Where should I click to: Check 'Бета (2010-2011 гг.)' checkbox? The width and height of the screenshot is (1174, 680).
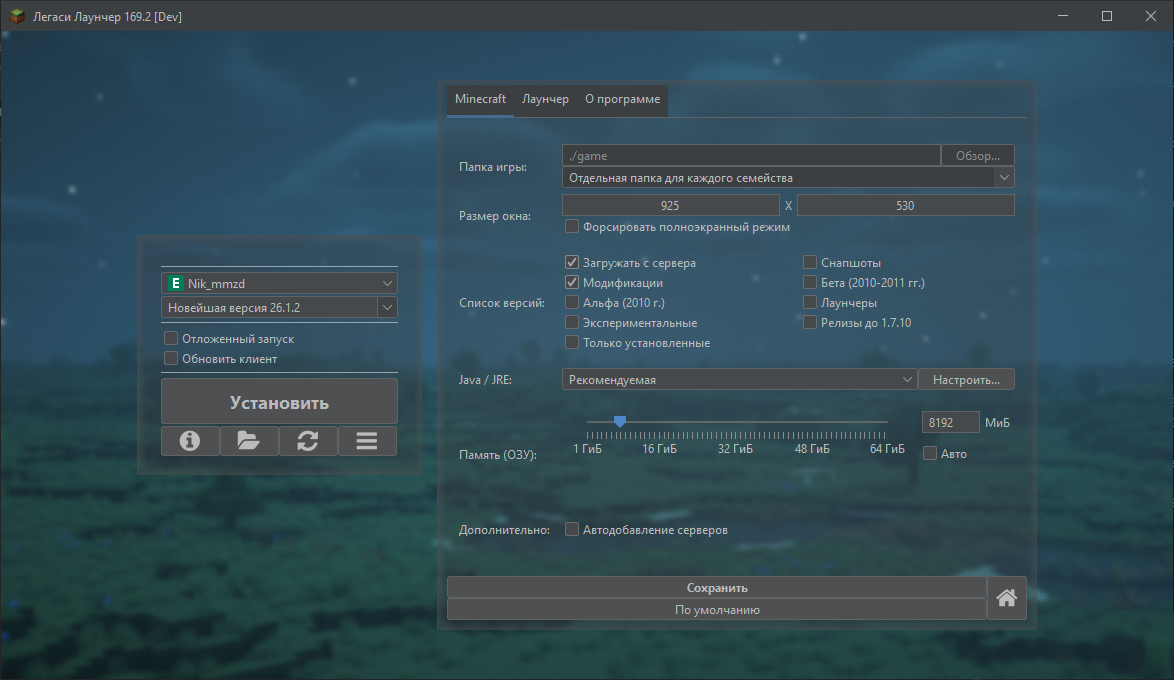(809, 282)
